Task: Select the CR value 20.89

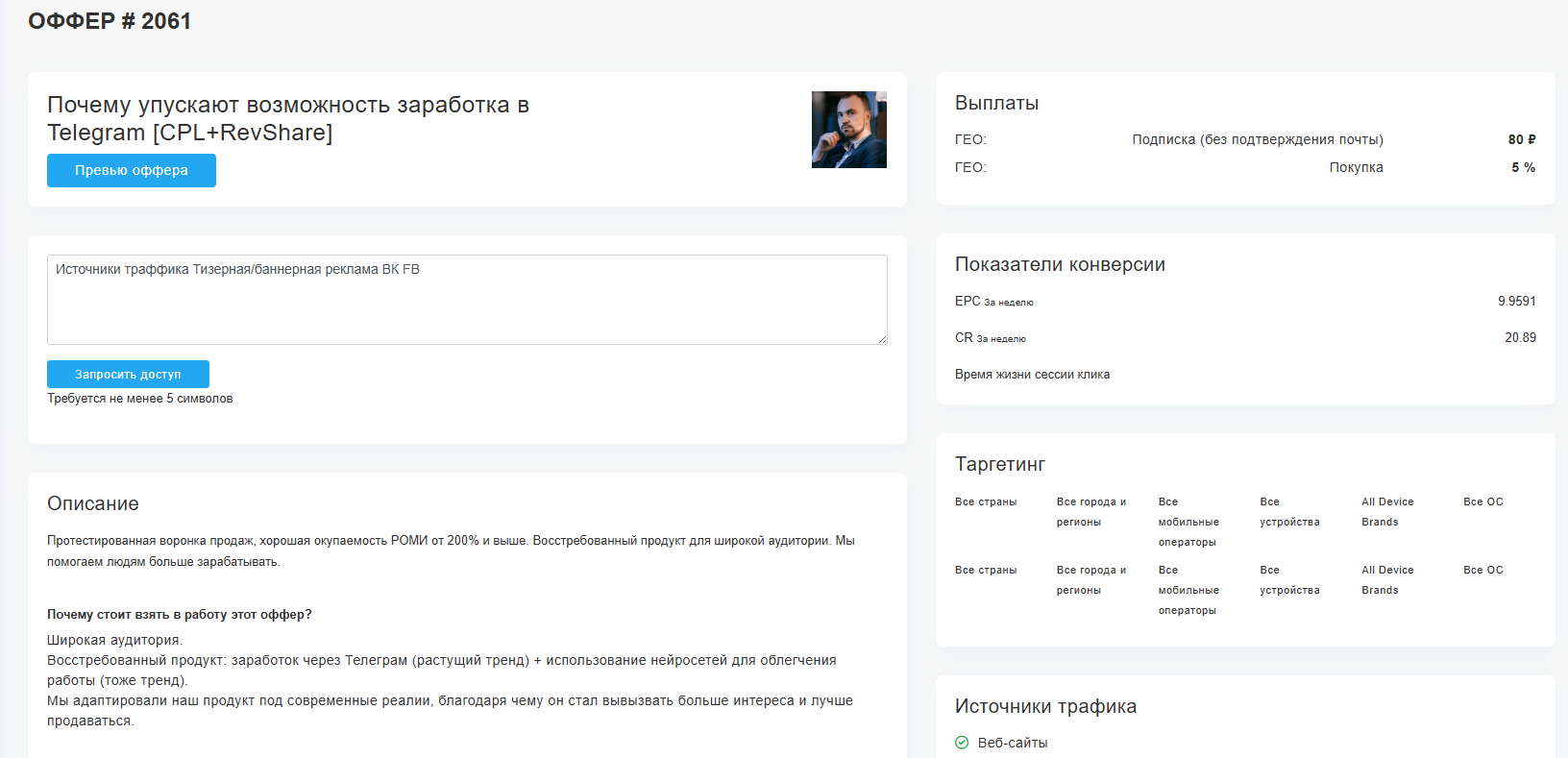Action: pos(1520,337)
